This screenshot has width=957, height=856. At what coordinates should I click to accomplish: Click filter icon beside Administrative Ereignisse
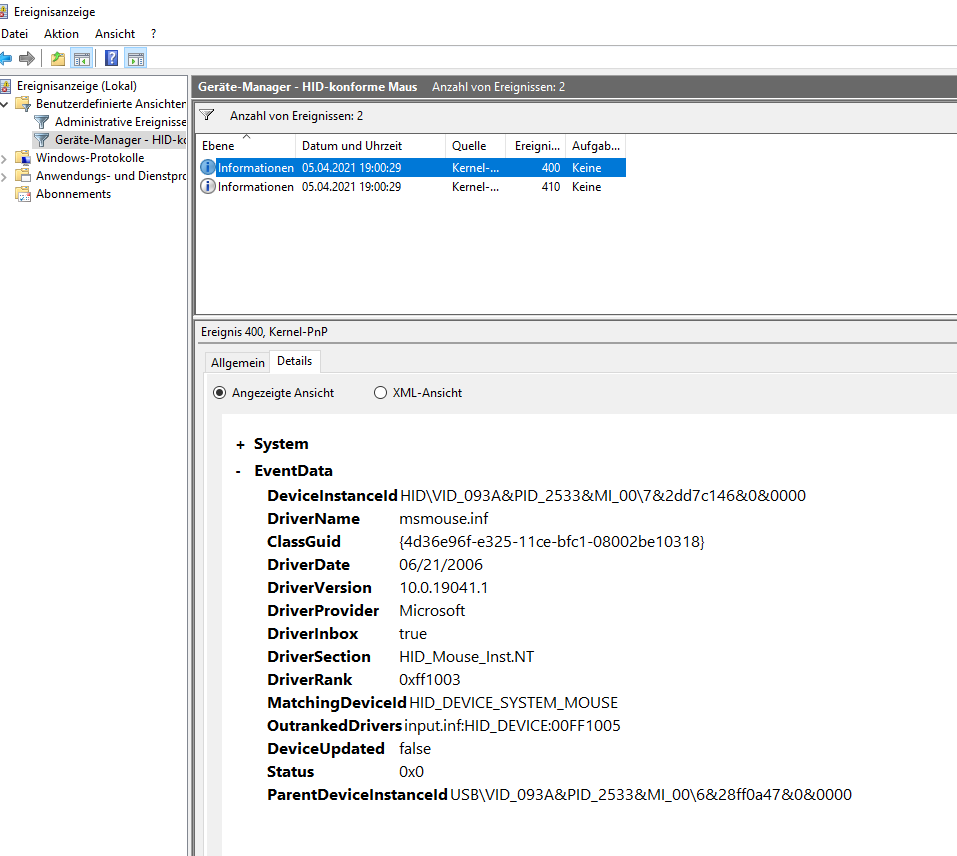(42, 122)
